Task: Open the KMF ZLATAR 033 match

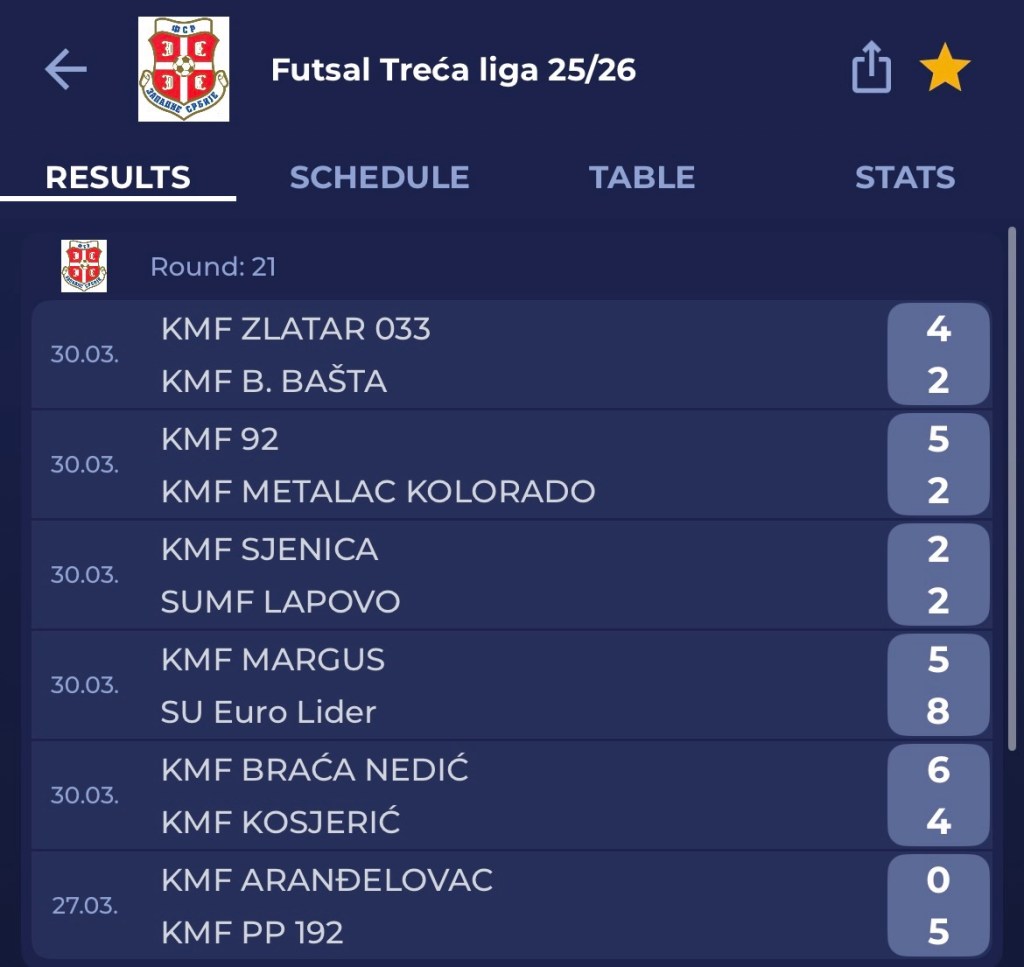Action: point(296,329)
